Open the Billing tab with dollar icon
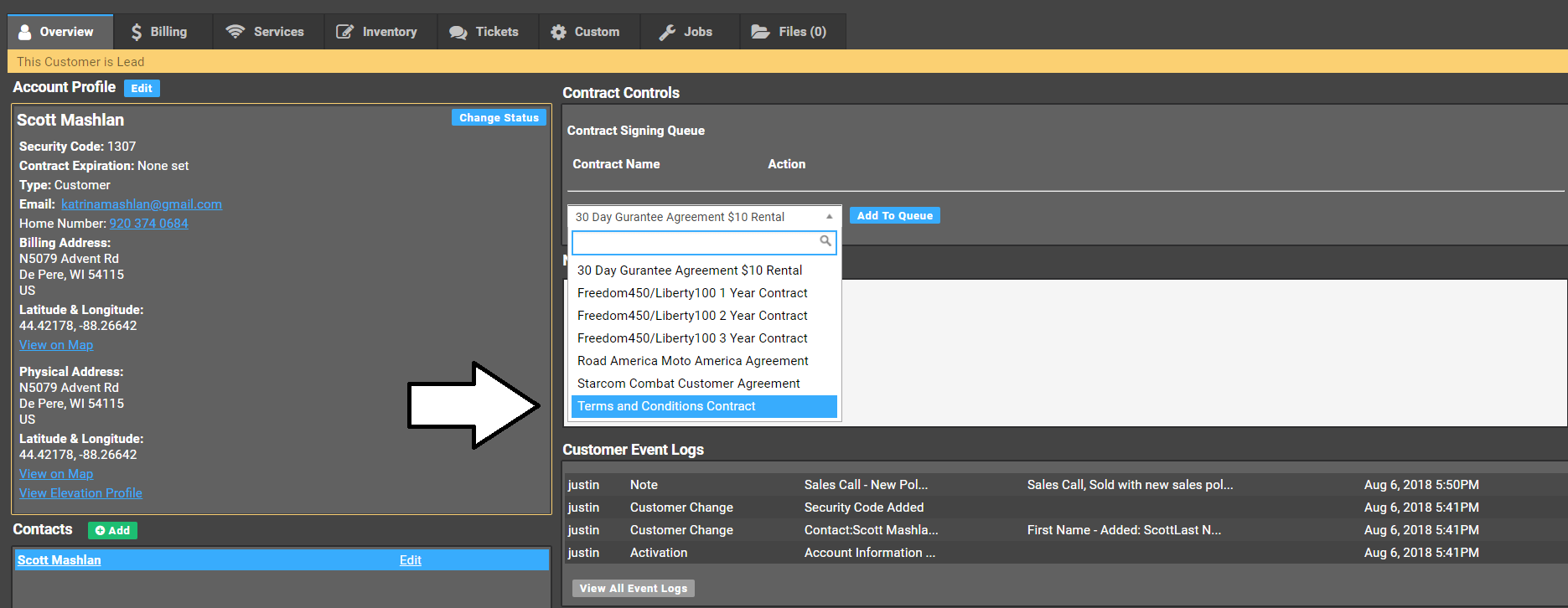This screenshot has height=608, width=1568. pyautogui.click(x=159, y=32)
